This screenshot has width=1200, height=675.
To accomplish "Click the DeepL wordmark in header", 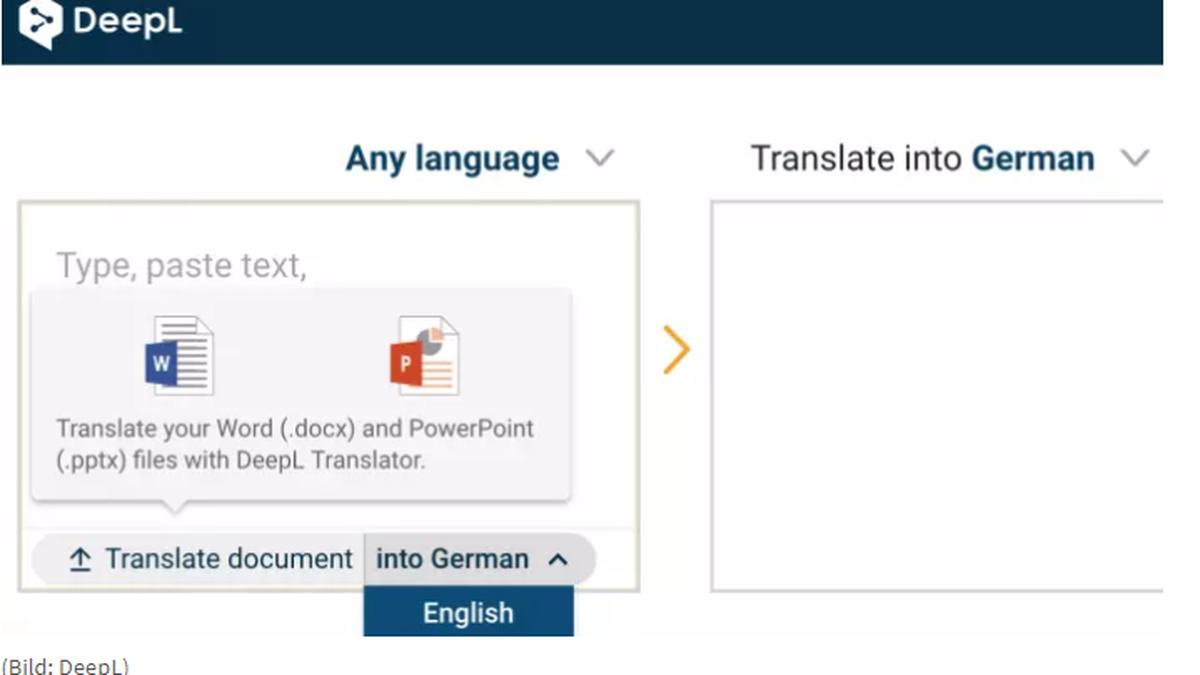I will coord(127,22).
